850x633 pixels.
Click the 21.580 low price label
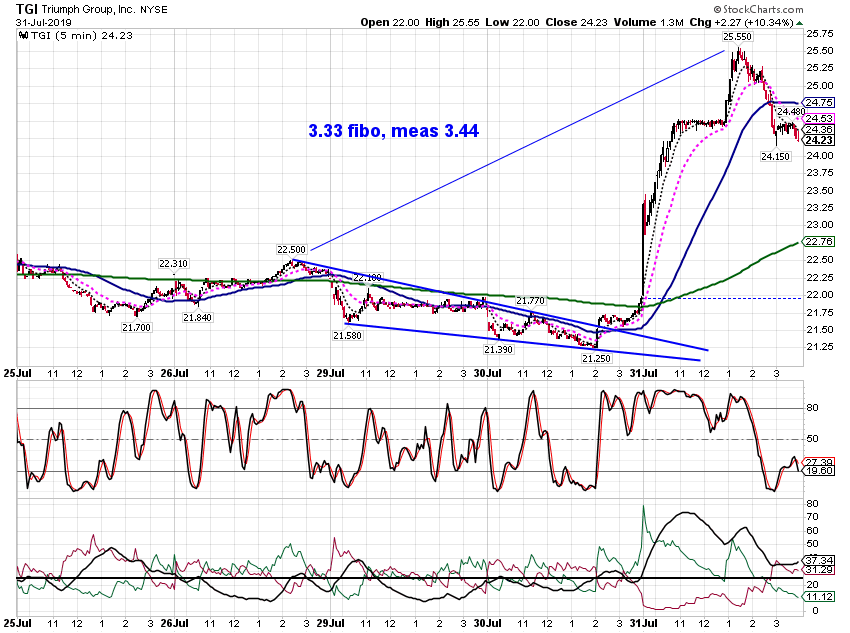[347, 336]
